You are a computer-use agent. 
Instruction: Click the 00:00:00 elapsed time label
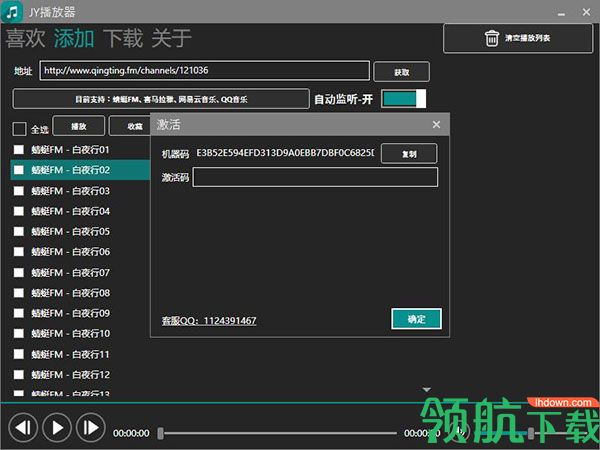click(x=131, y=433)
